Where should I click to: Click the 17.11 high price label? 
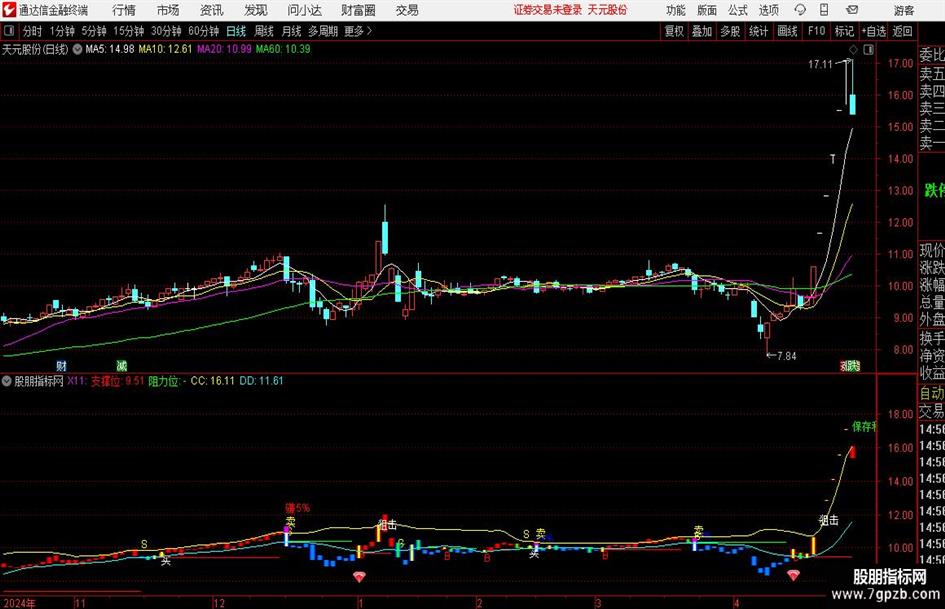(820, 64)
